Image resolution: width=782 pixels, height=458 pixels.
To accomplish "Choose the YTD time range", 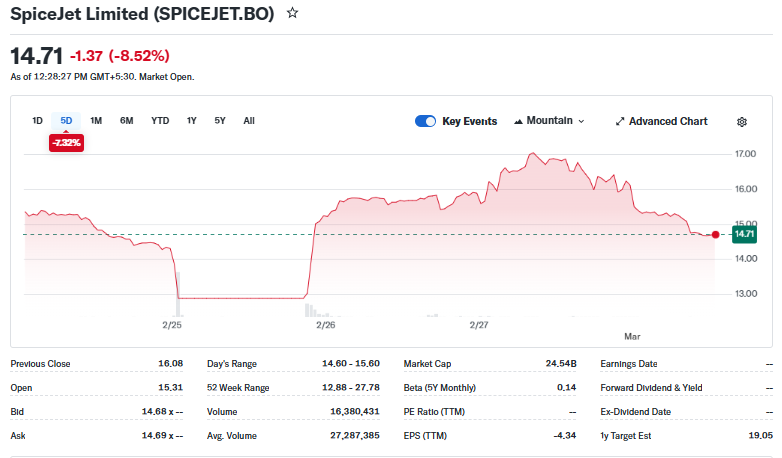I will (x=160, y=121).
